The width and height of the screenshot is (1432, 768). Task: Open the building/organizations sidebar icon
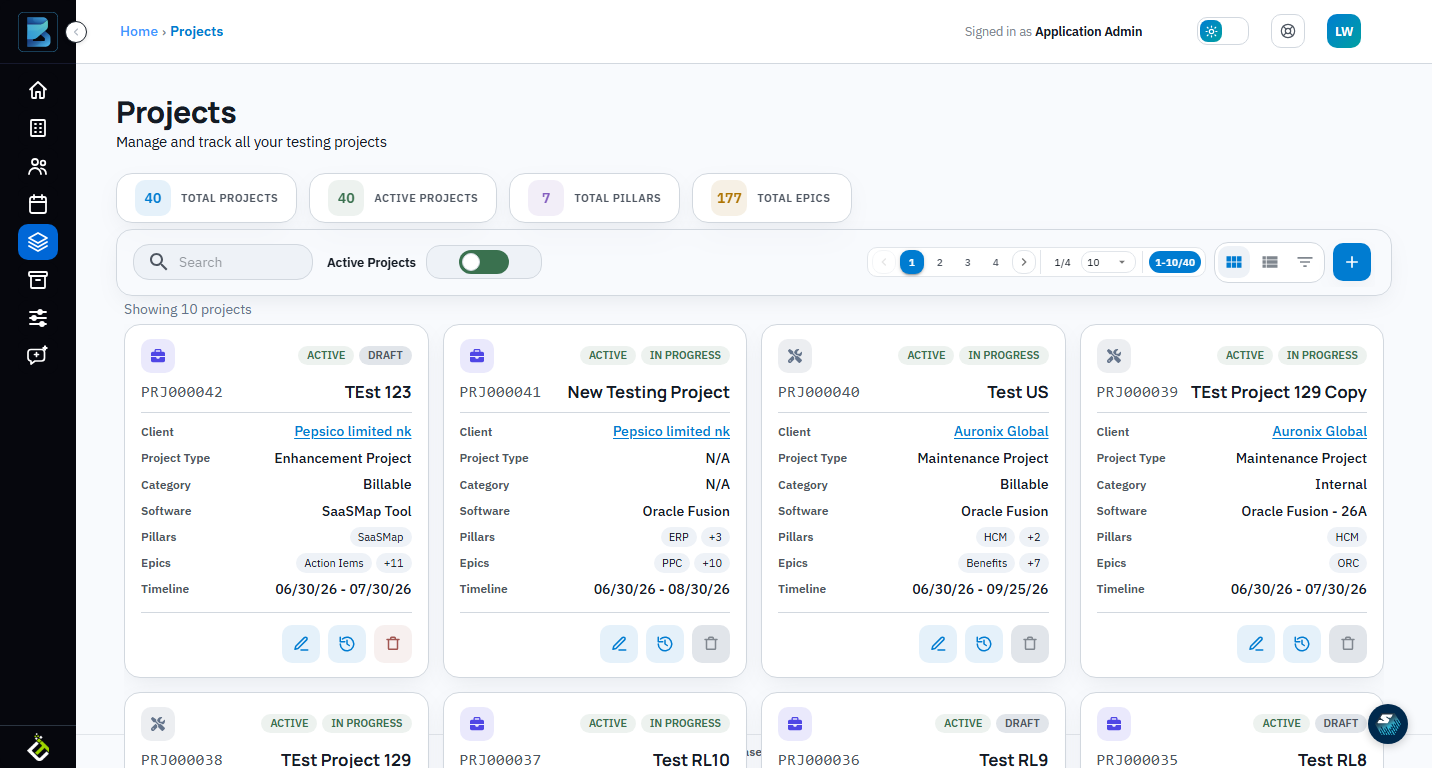[x=38, y=128]
